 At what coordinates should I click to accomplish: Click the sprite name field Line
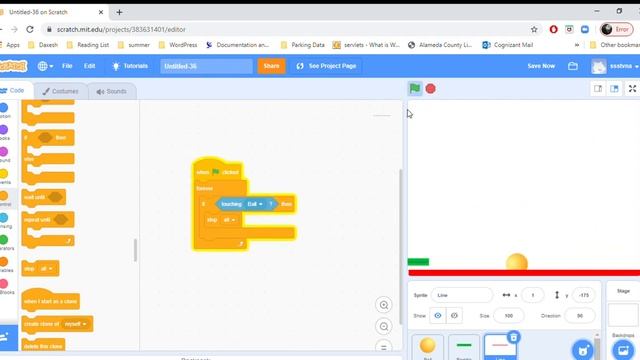point(462,295)
